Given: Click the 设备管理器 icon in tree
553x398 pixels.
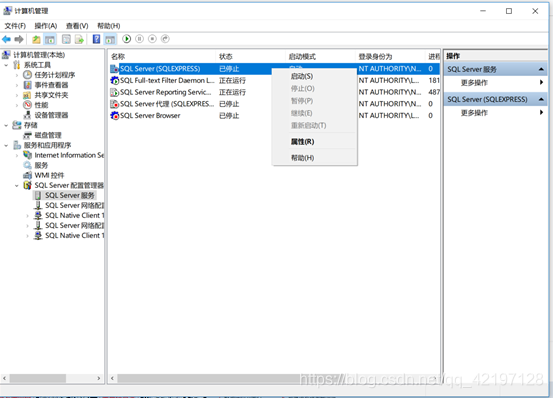Looking at the screenshot, I should pos(28,115).
